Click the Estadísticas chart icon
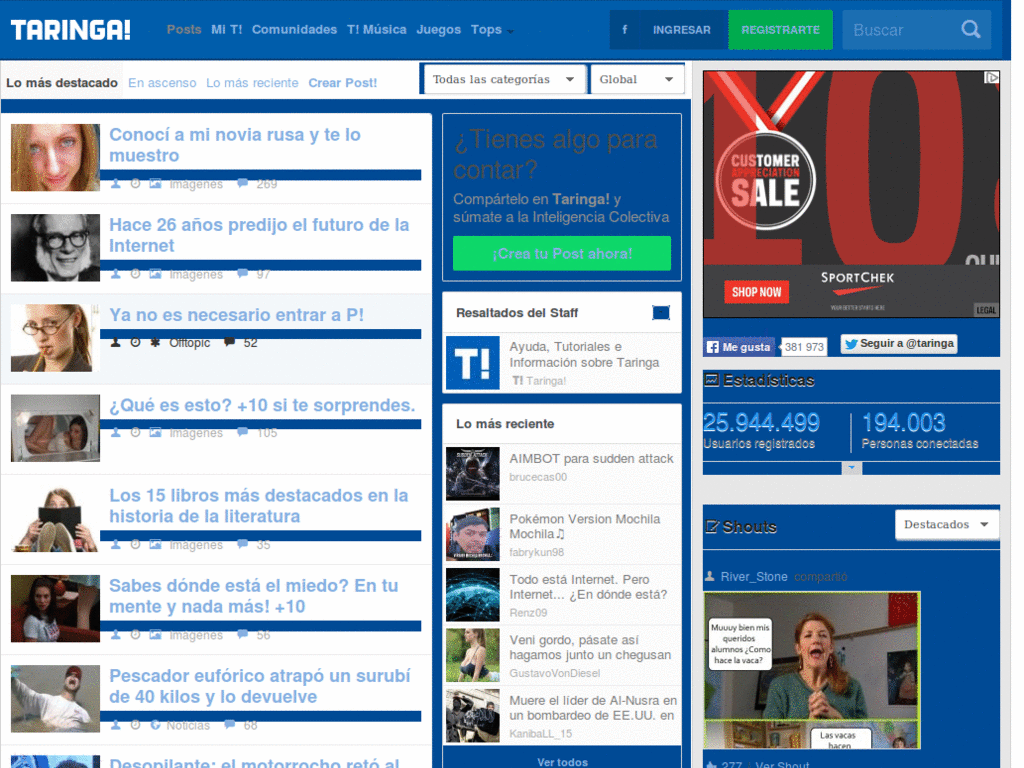The image size is (1024, 768). (711, 379)
